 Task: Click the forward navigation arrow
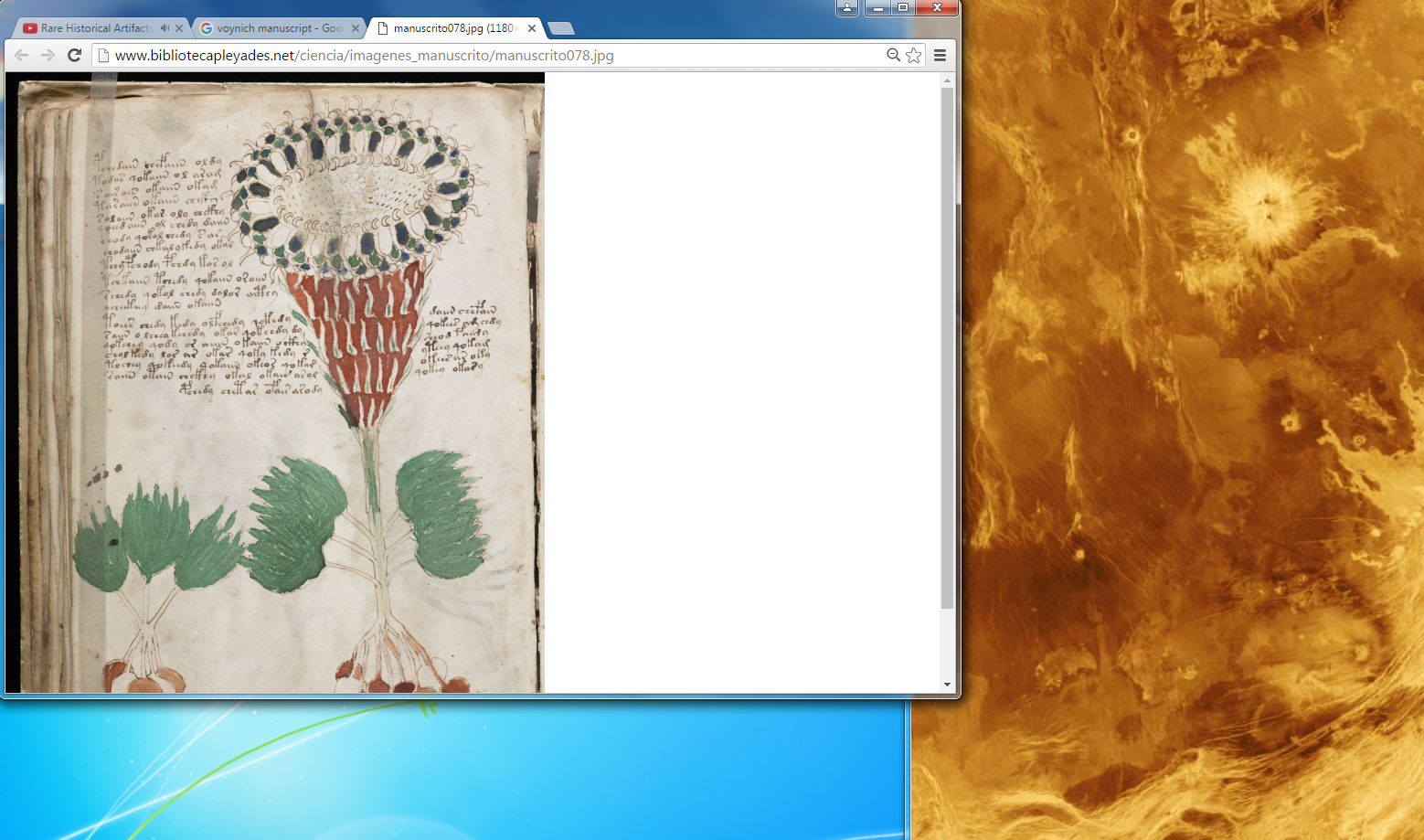pos(48,55)
